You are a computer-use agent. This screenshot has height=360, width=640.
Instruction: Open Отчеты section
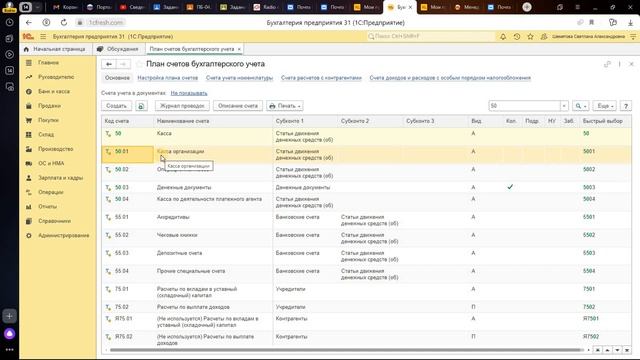coord(47,207)
